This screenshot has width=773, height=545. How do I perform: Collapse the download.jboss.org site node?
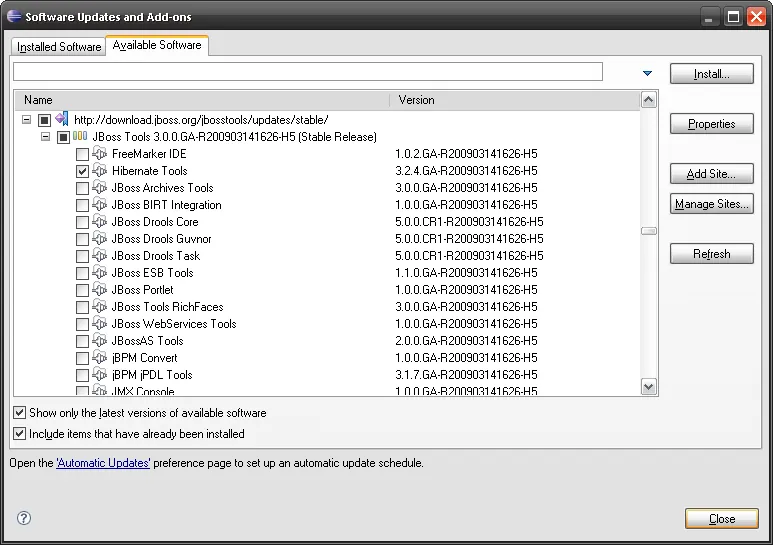(x=27, y=120)
